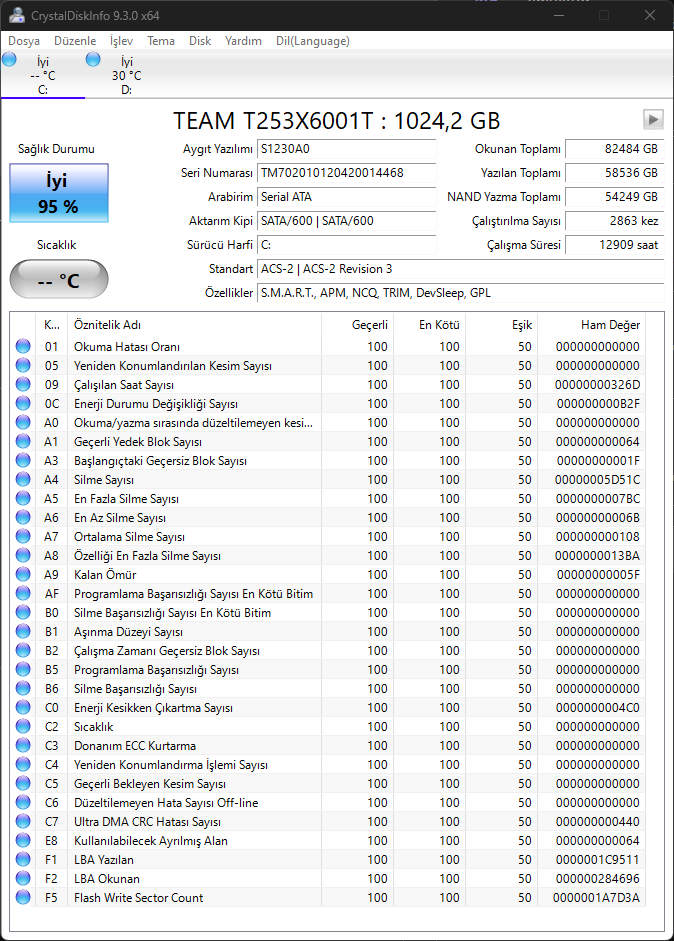Click status orb for En Fazla Silme Sayısı
Image resolution: width=674 pixels, height=941 pixels.
point(23,498)
